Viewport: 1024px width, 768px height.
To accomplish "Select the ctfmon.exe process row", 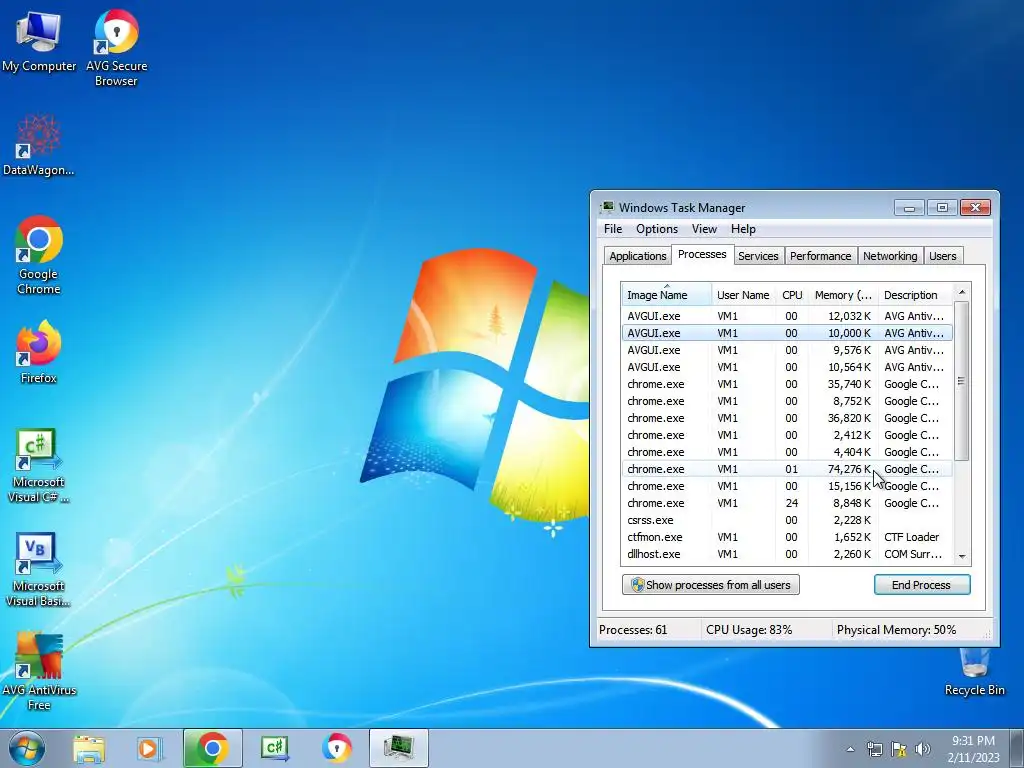I will click(787, 537).
